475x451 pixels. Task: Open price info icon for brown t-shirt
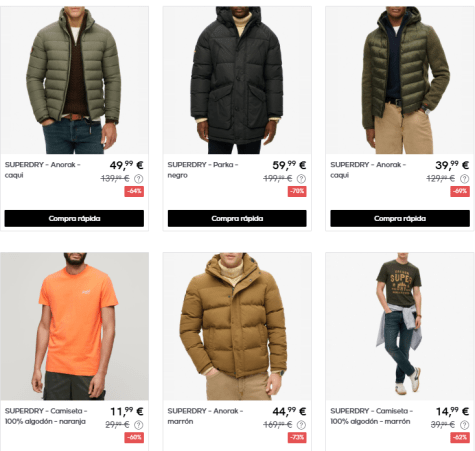(x=464, y=425)
